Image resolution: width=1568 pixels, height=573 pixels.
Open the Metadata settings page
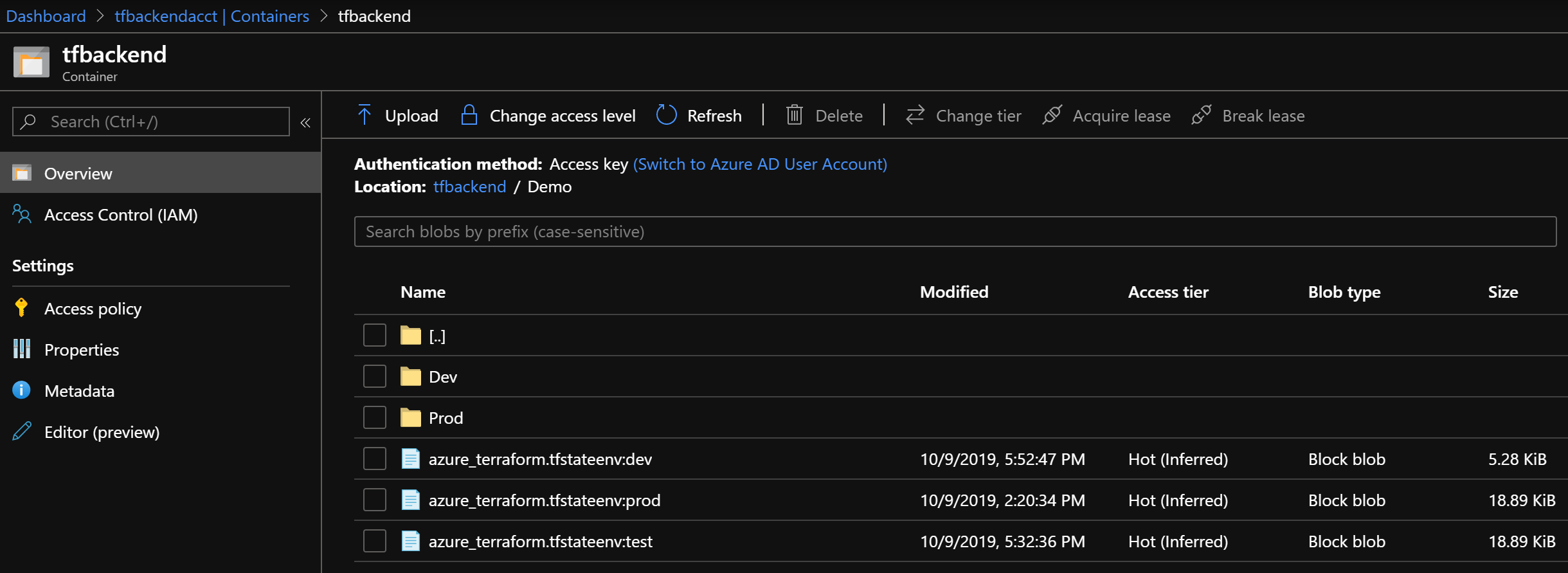79,391
